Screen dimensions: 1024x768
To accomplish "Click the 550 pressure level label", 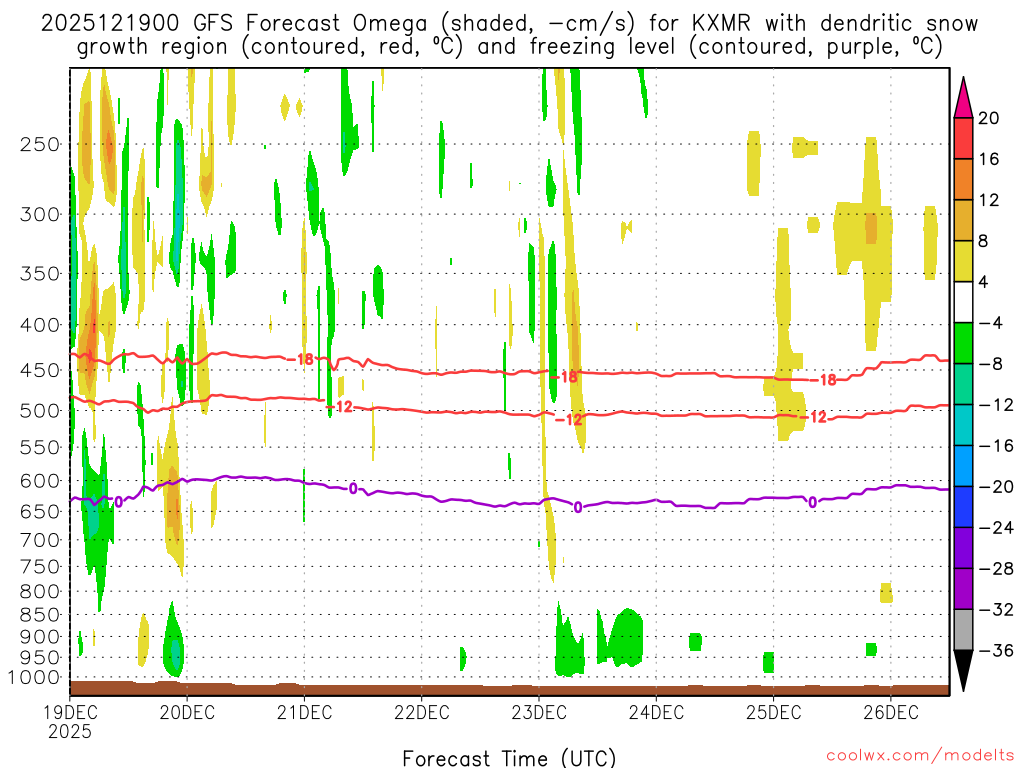I will pyautogui.click(x=40, y=447).
